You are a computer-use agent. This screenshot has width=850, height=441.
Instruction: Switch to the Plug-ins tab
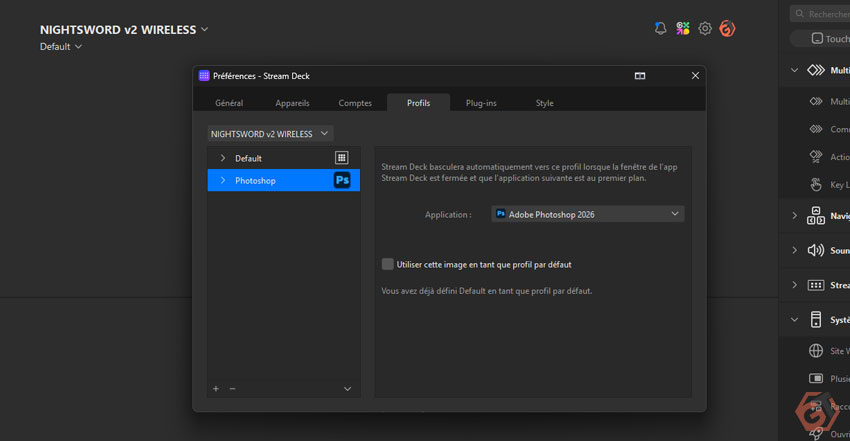pos(481,102)
